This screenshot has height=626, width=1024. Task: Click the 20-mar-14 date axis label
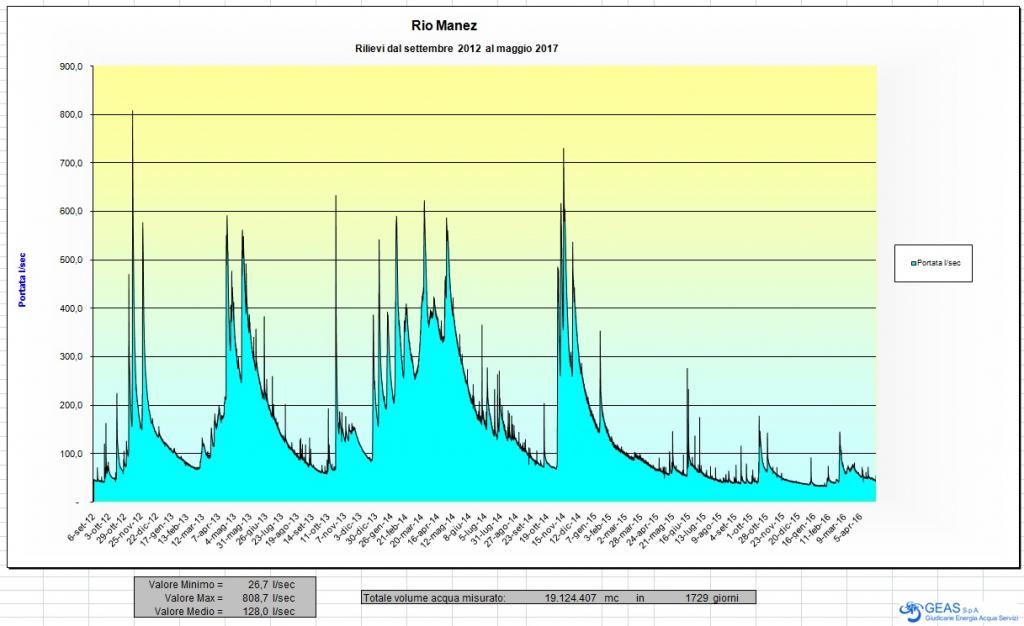(x=408, y=529)
